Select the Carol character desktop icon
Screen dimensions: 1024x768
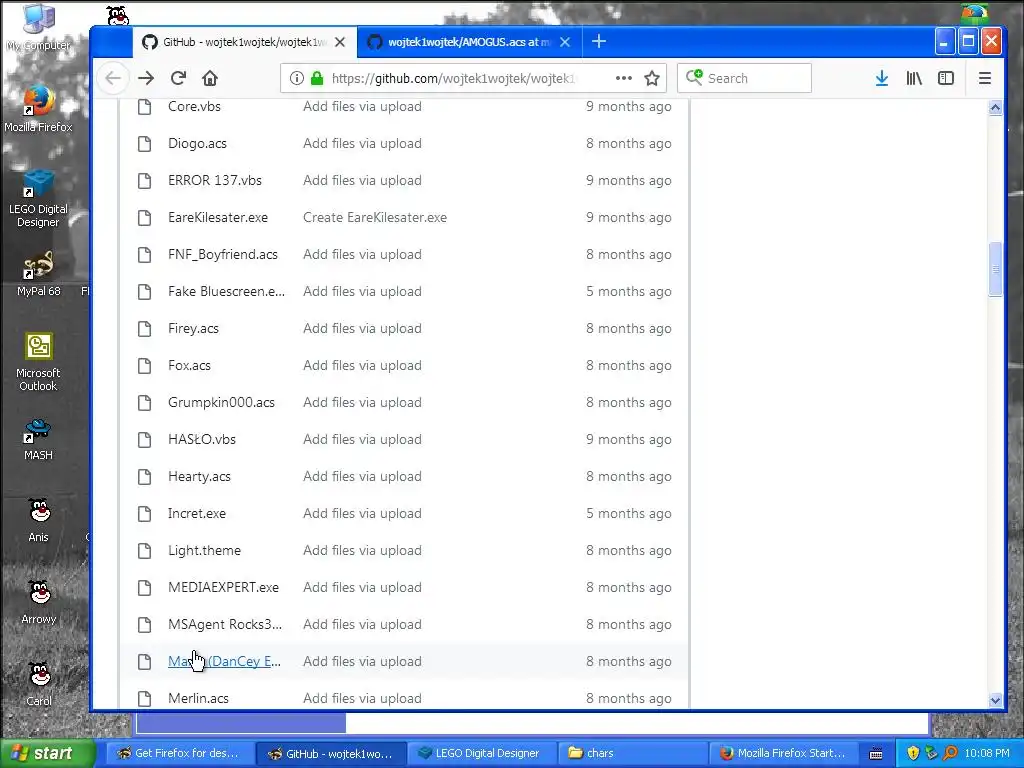pyautogui.click(x=39, y=684)
